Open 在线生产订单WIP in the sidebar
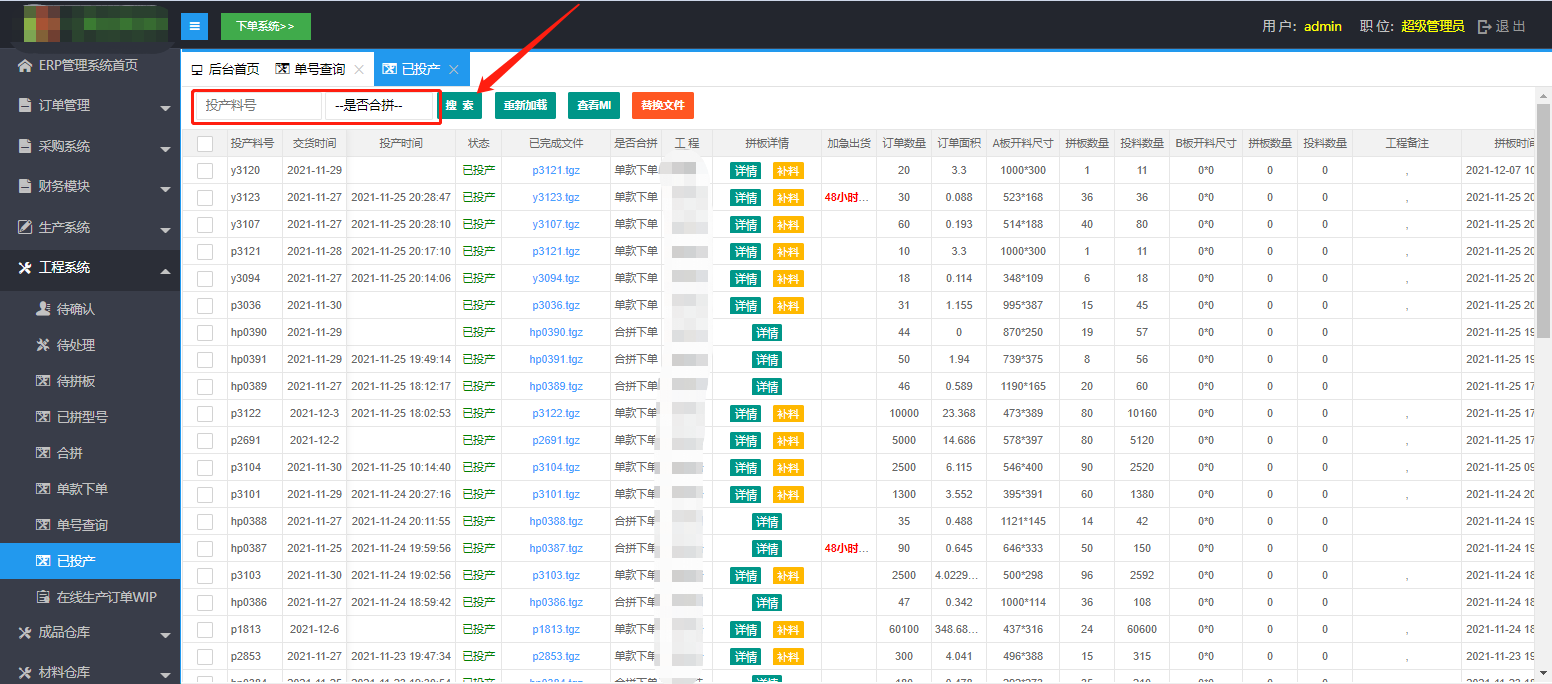The width and height of the screenshot is (1552, 684). 105,597
